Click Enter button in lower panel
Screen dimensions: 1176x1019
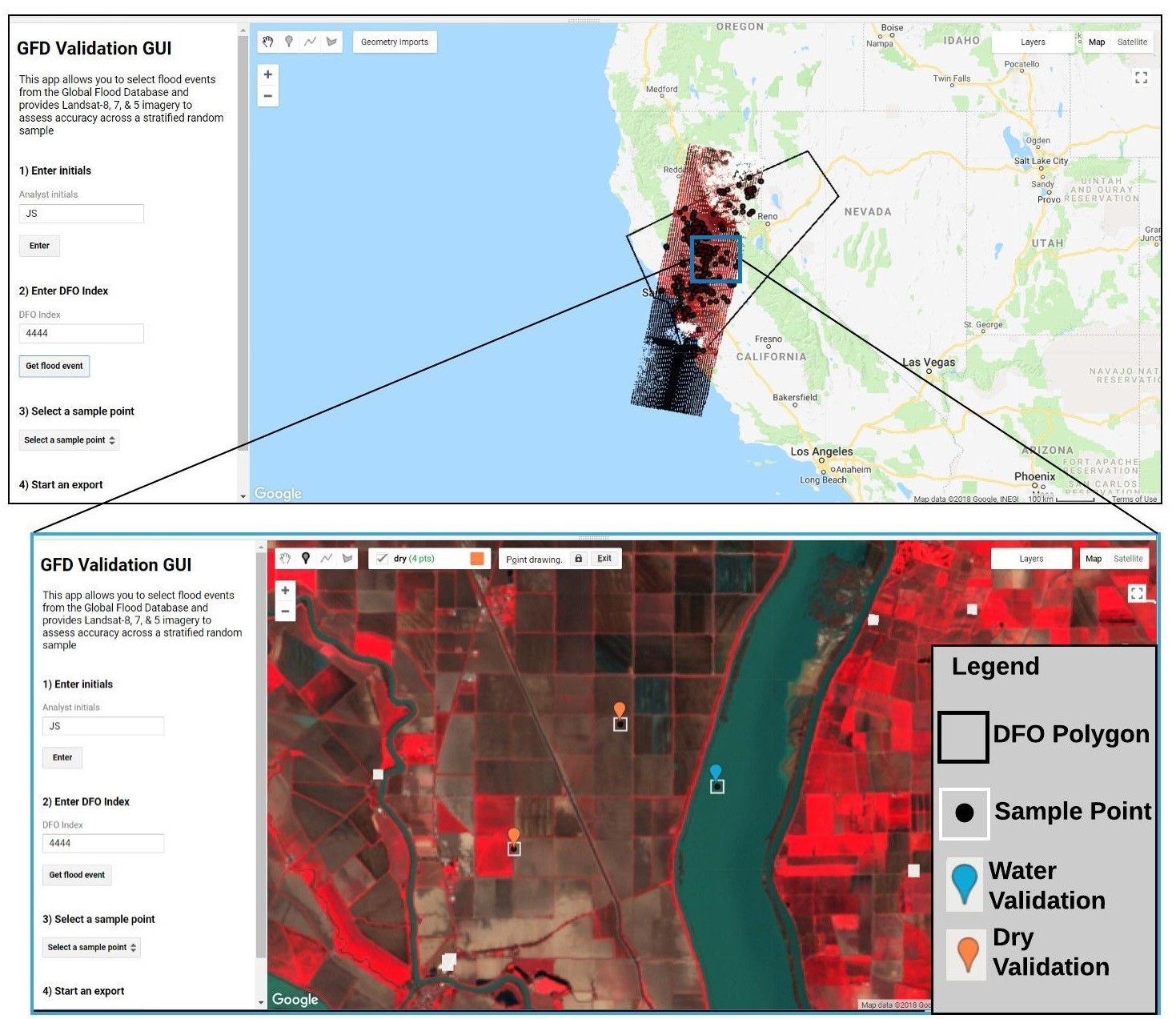pos(62,757)
